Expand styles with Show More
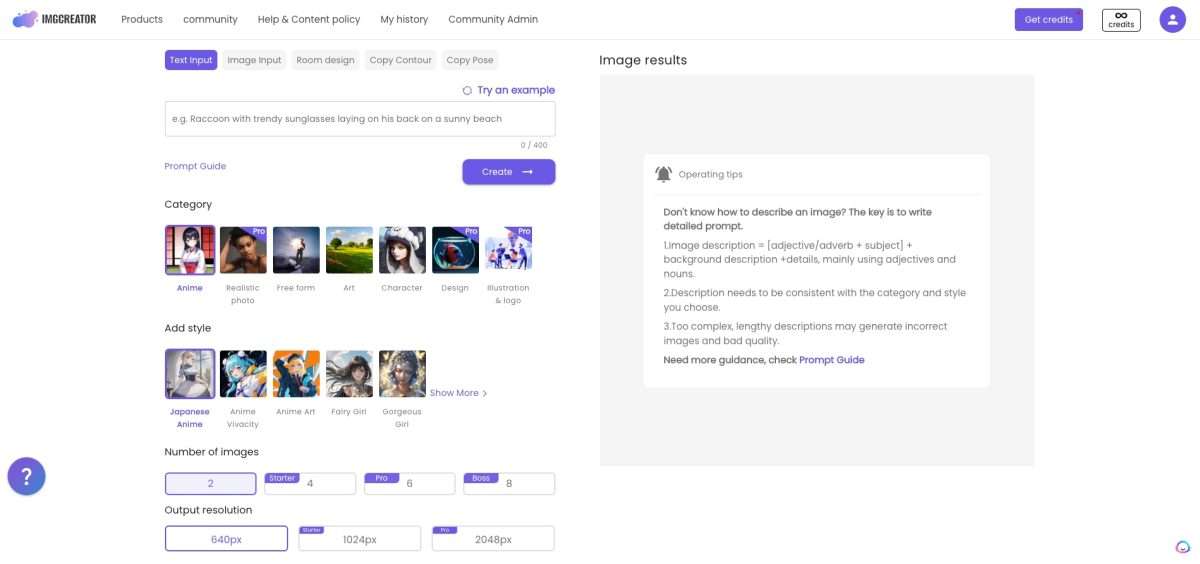This screenshot has width=1200, height=564. (459, 393)
